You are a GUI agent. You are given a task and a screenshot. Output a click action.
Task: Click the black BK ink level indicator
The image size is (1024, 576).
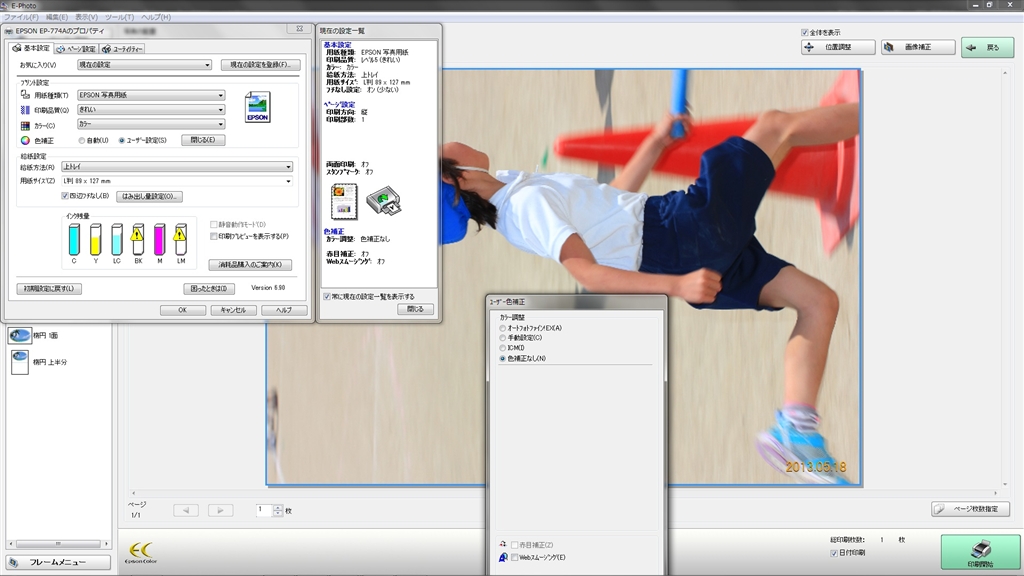[x=138, y=239]
